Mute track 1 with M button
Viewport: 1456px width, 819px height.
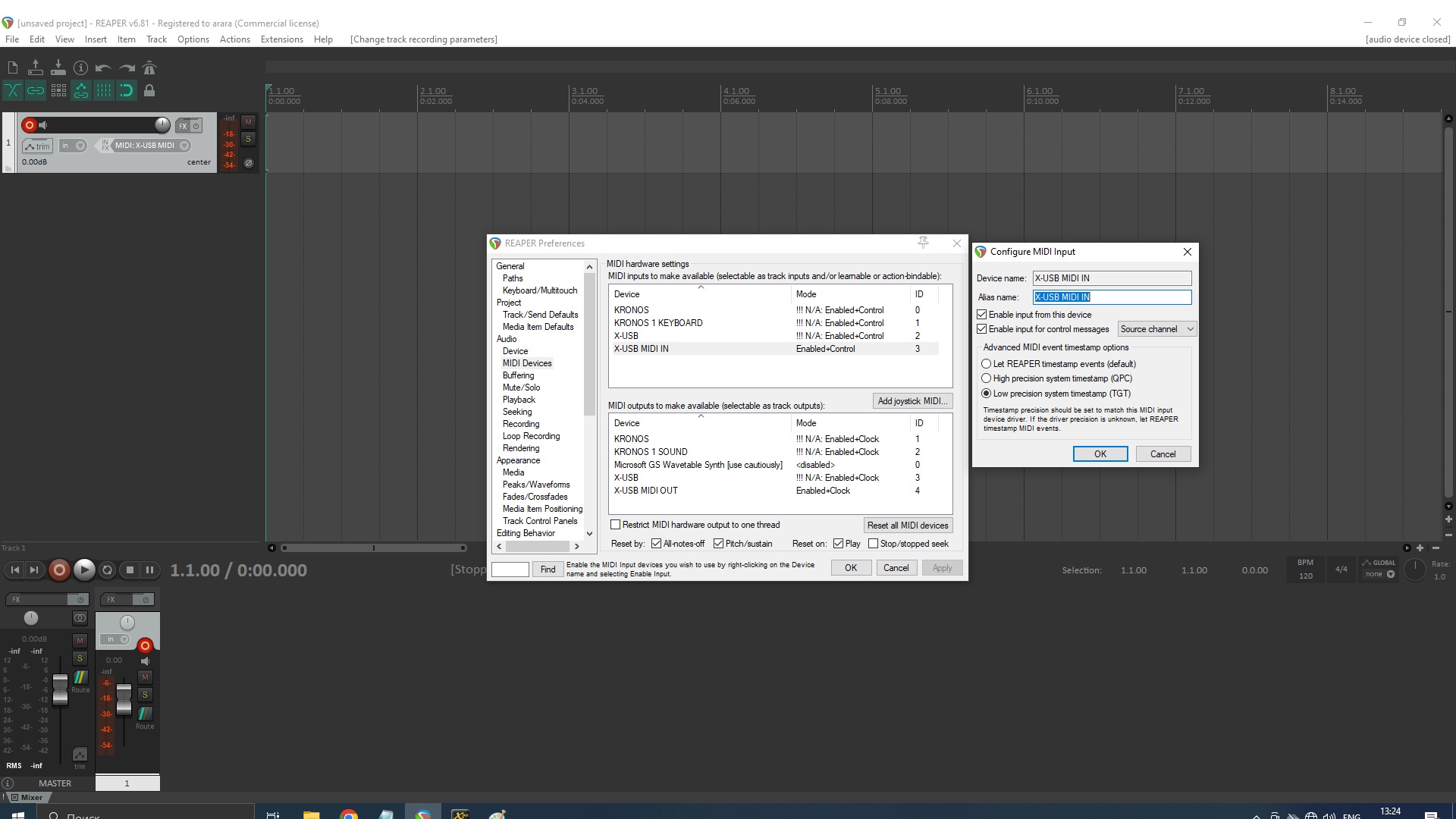(248, 122)
